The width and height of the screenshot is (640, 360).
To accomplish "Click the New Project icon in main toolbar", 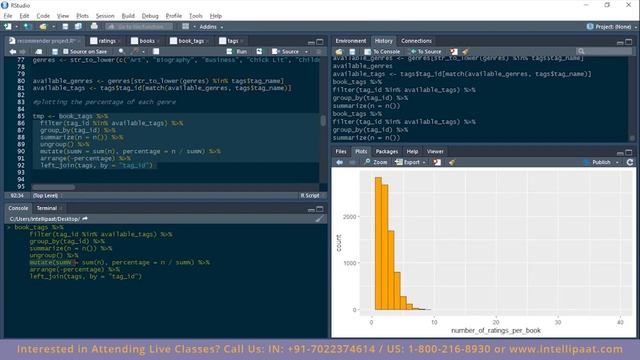I will (27, 27).
